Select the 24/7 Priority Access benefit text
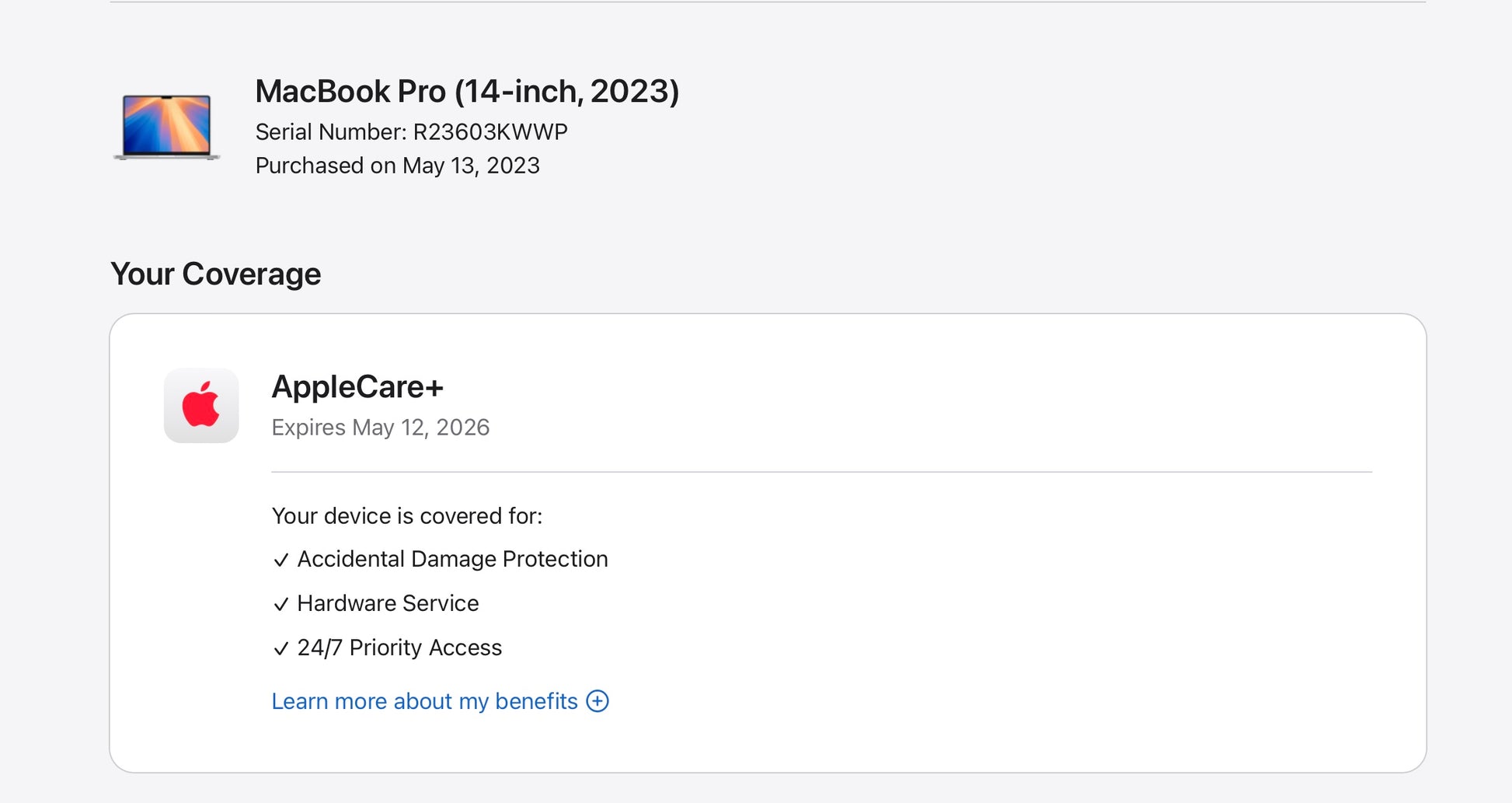 point(399,648)
